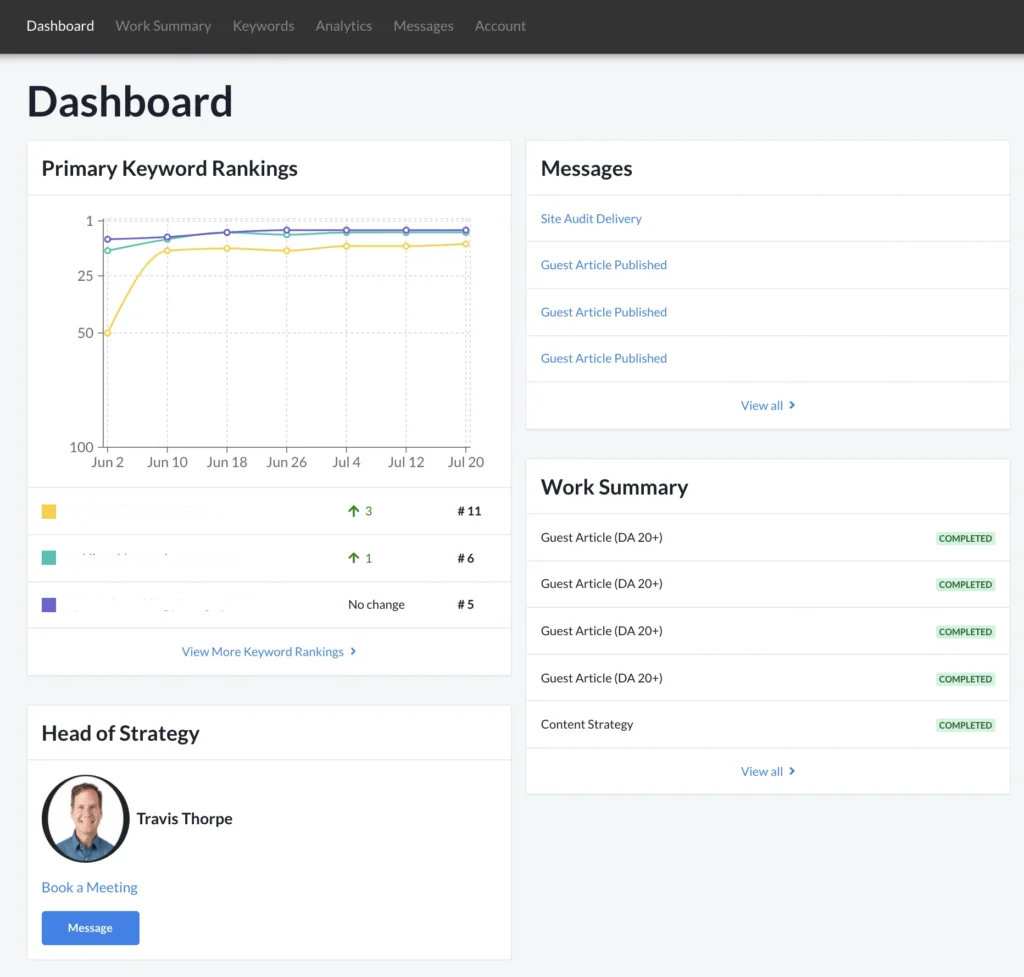This screenshot has height=977, width=1024.
Task: Click the teal keyword color swatch
Action: coord(49,558)
